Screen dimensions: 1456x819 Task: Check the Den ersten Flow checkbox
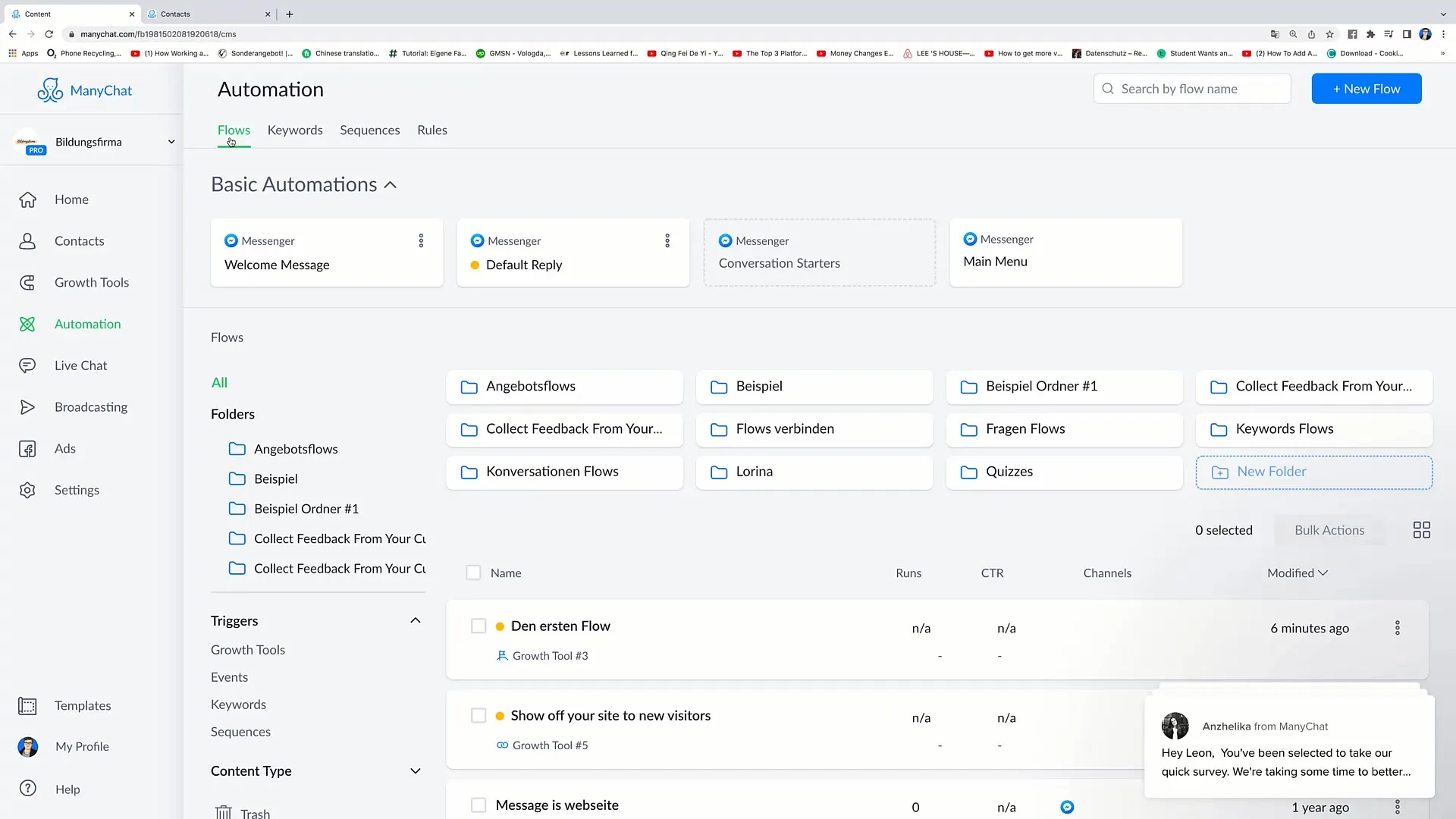479,626
